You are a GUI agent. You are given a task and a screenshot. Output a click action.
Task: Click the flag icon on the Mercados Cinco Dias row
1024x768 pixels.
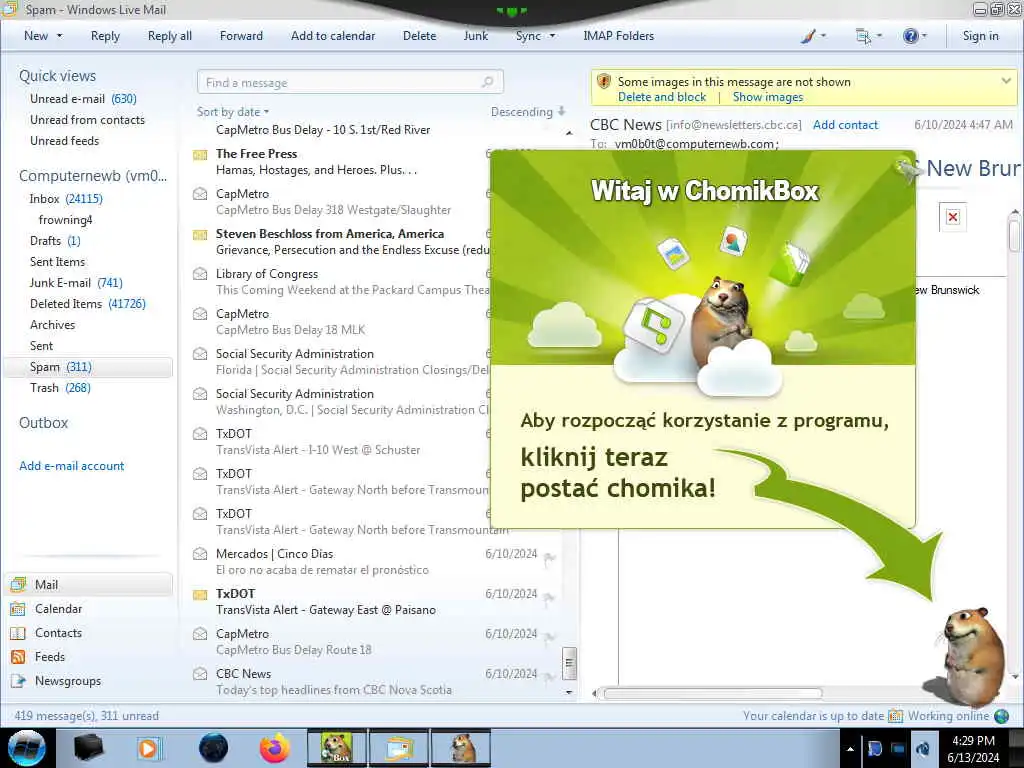click(550, 557)
